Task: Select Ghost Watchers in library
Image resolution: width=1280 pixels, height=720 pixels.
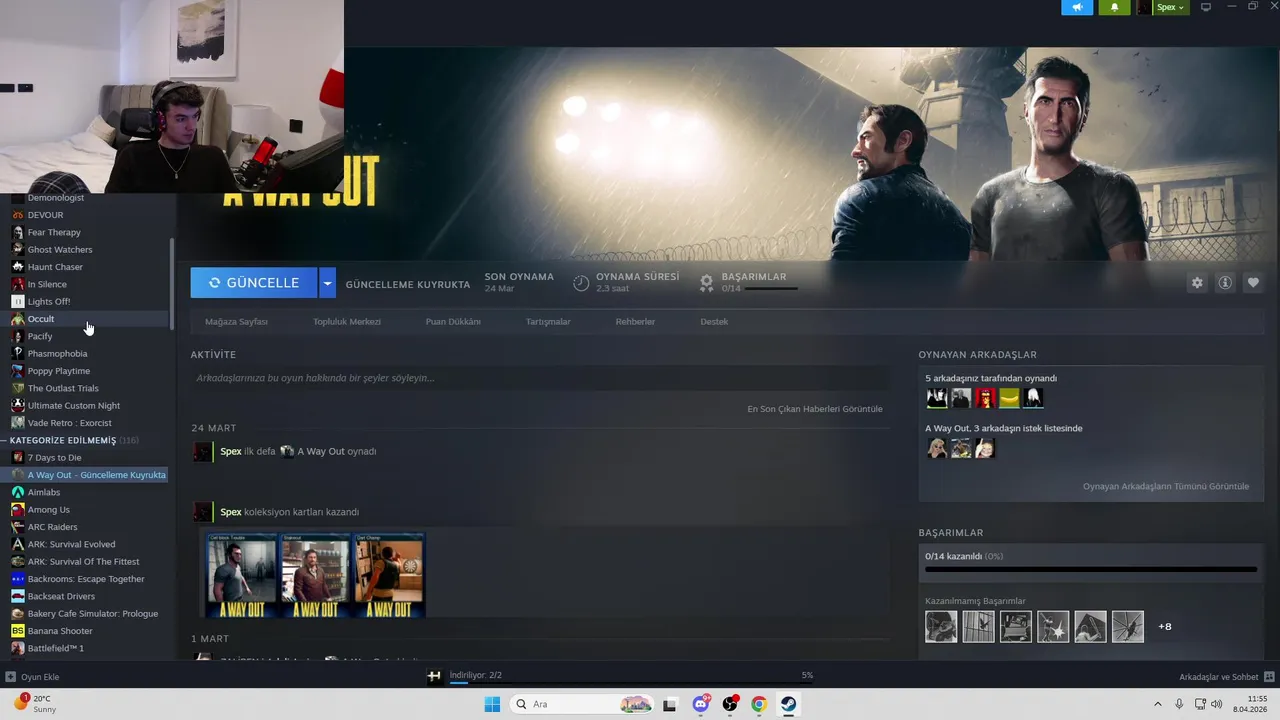Action: click(x=60, y=250)
